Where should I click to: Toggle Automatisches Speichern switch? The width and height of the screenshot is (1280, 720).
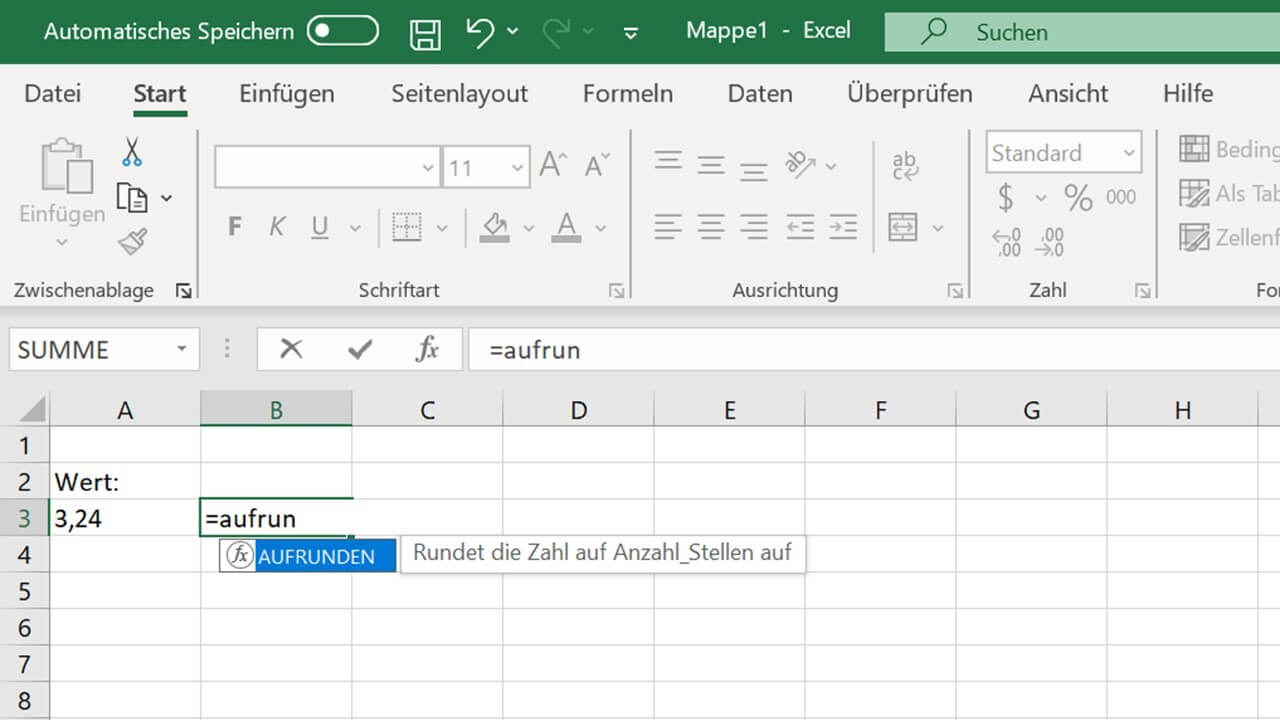[342, 32]
